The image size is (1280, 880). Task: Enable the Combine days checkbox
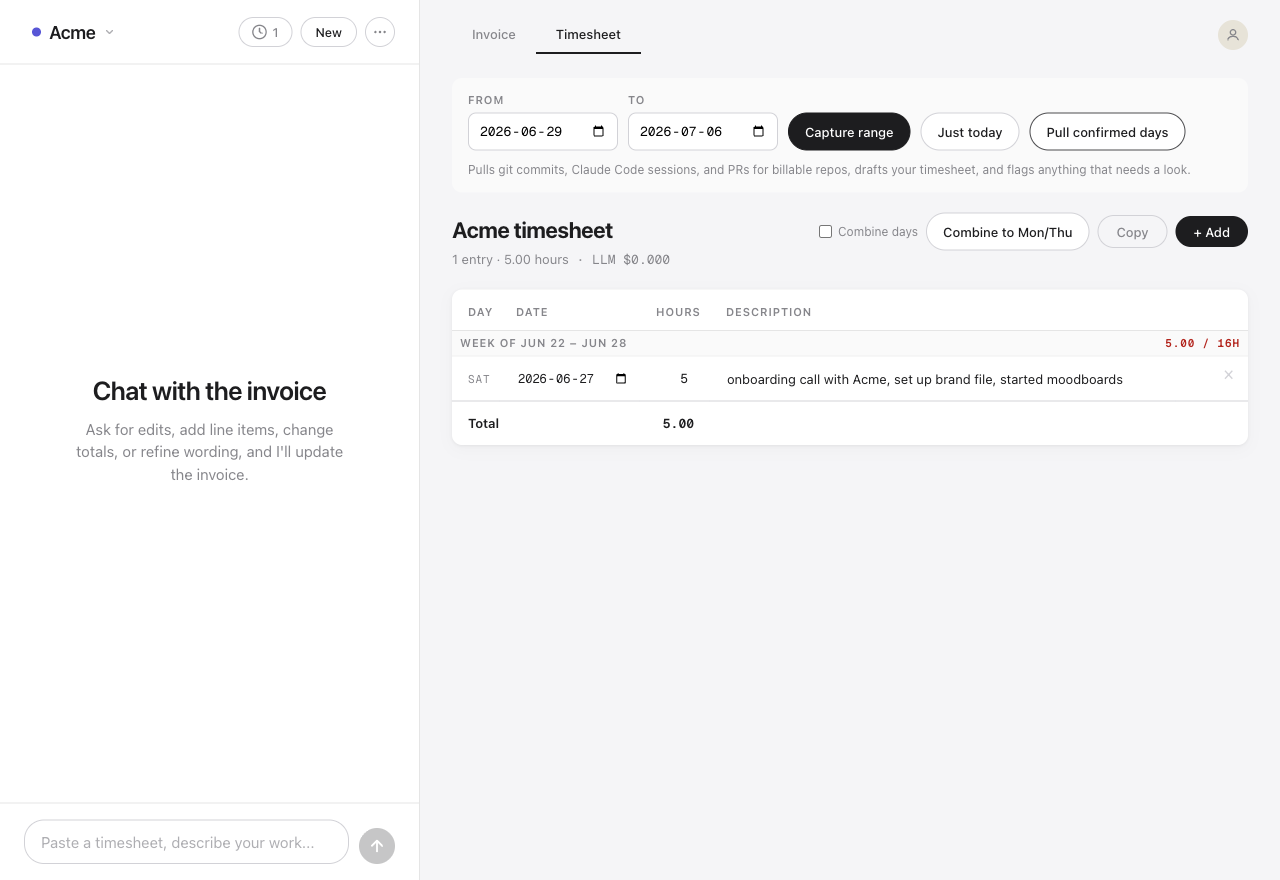click(x=825, y=232)
